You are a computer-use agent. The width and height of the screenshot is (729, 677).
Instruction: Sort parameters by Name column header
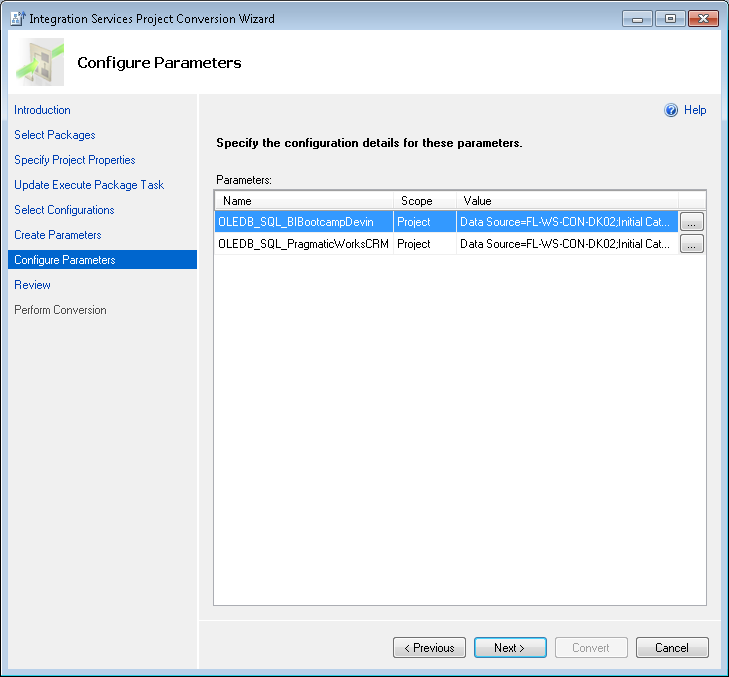pyautogui.click(x=303, y=201)
